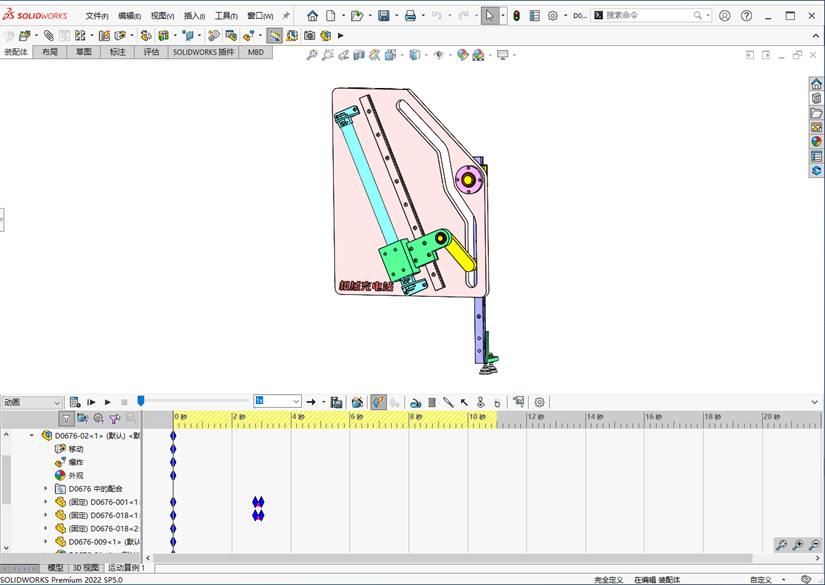Toggle the Filter Driving button
Screen dimensions: 825x585
point(98,419)
